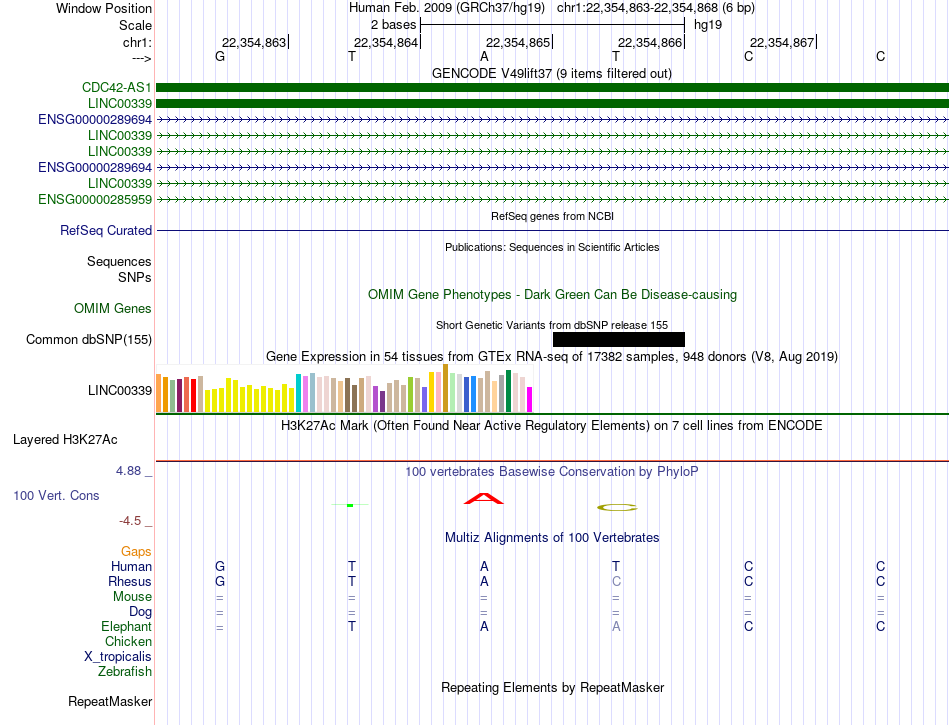The width and height of the screenshot is (950, 725).
Task: Click the 100 Vert. Cons track label
Action: (x=56, y=495)
